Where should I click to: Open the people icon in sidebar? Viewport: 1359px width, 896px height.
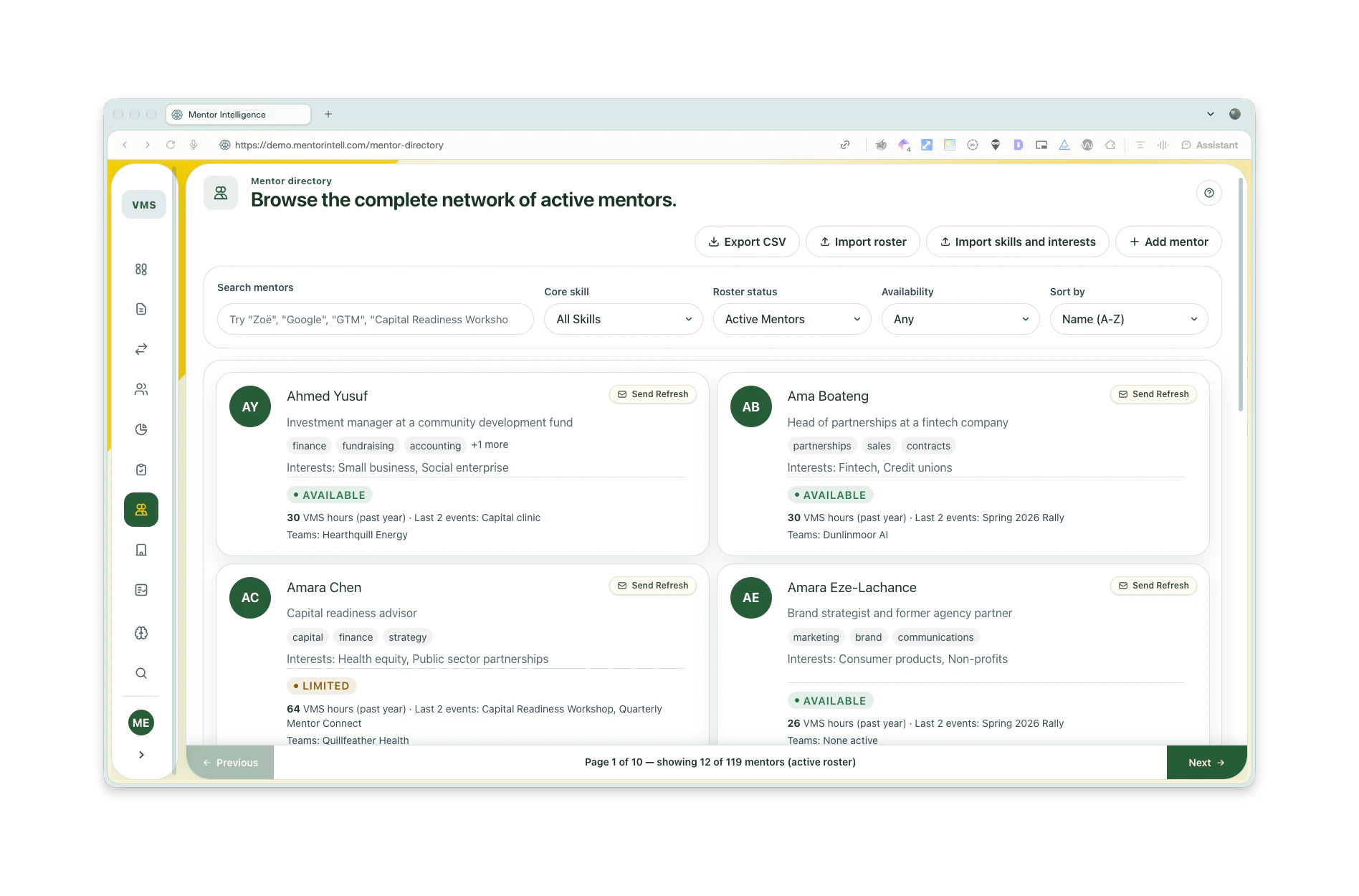tap(141, 389)
